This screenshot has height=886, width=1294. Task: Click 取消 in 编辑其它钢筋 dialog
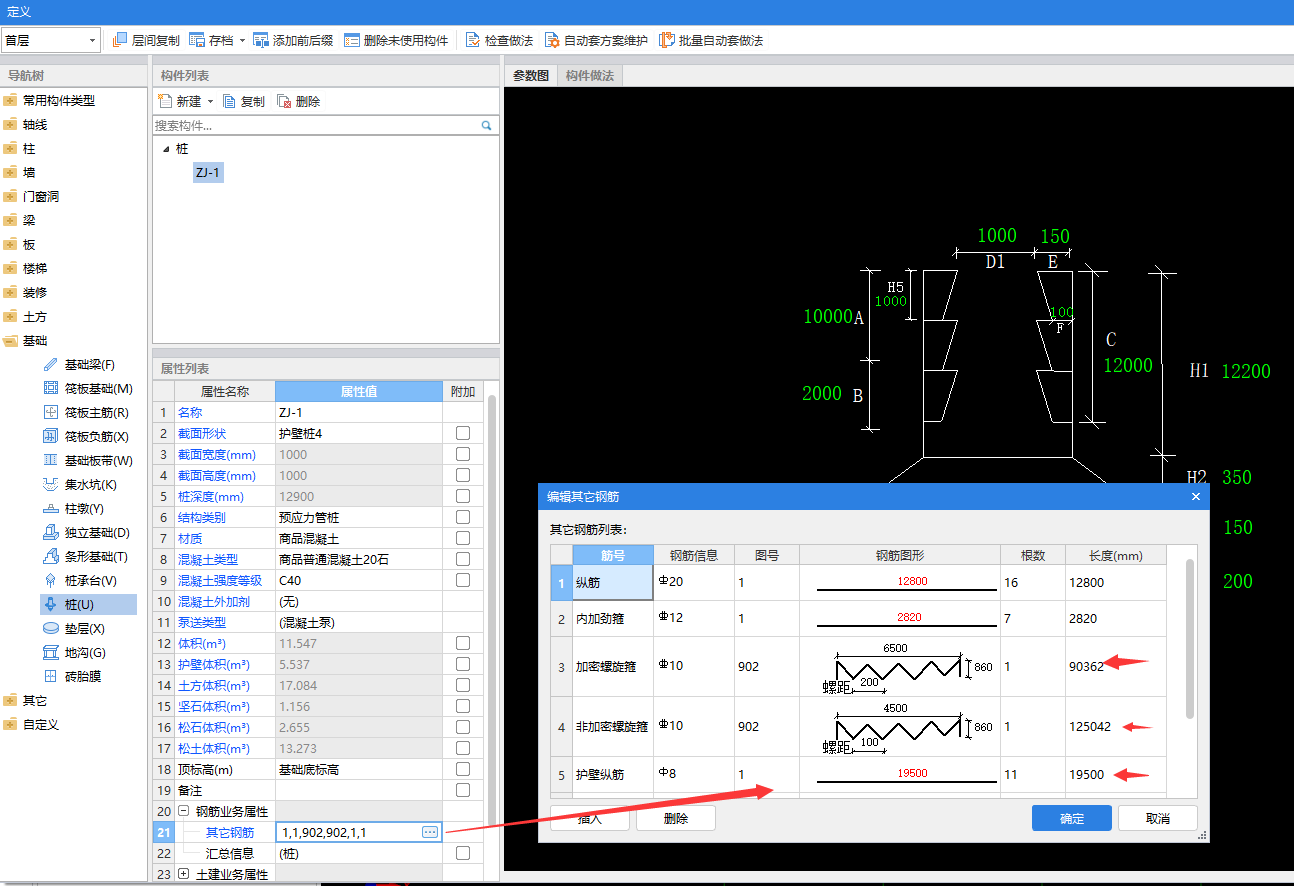coord(1158,818)
